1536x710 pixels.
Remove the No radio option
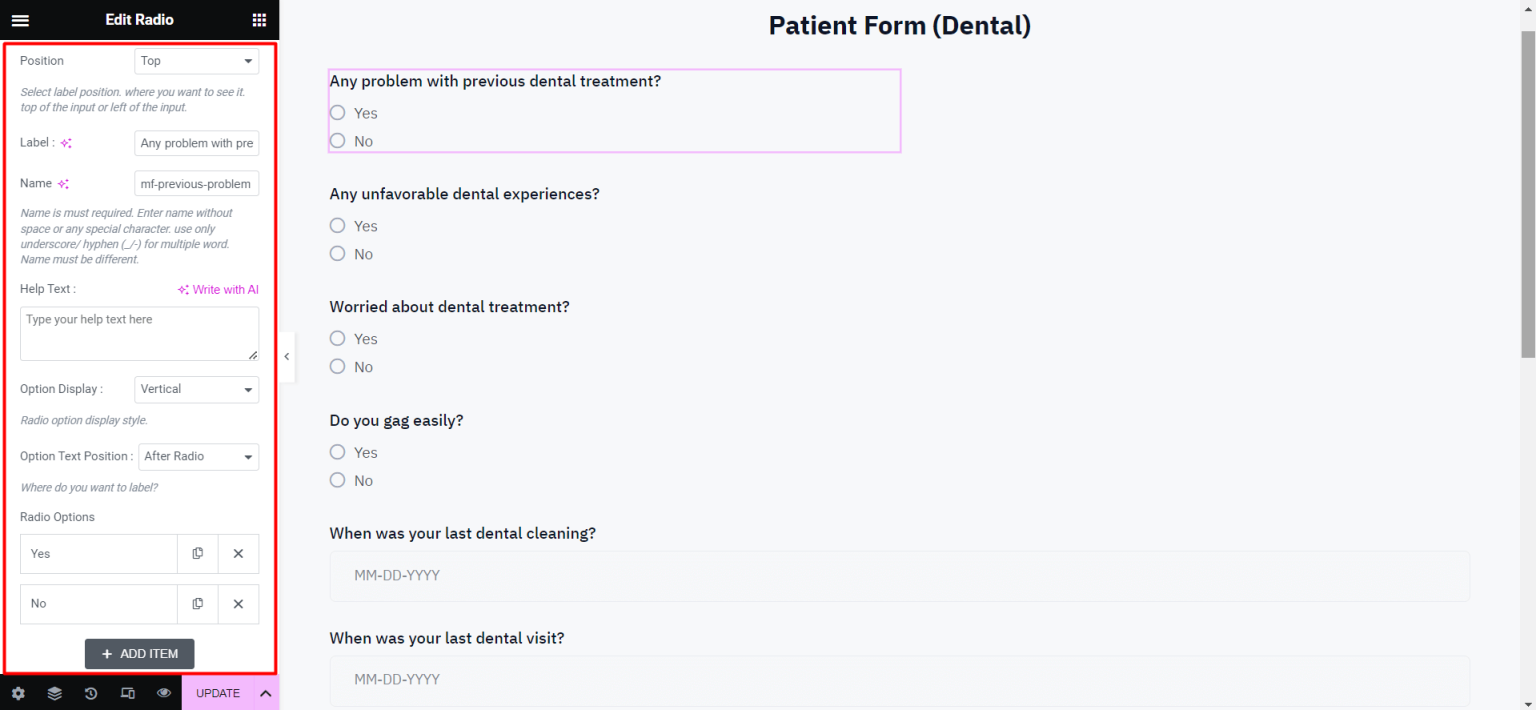(x=238, y=604)
